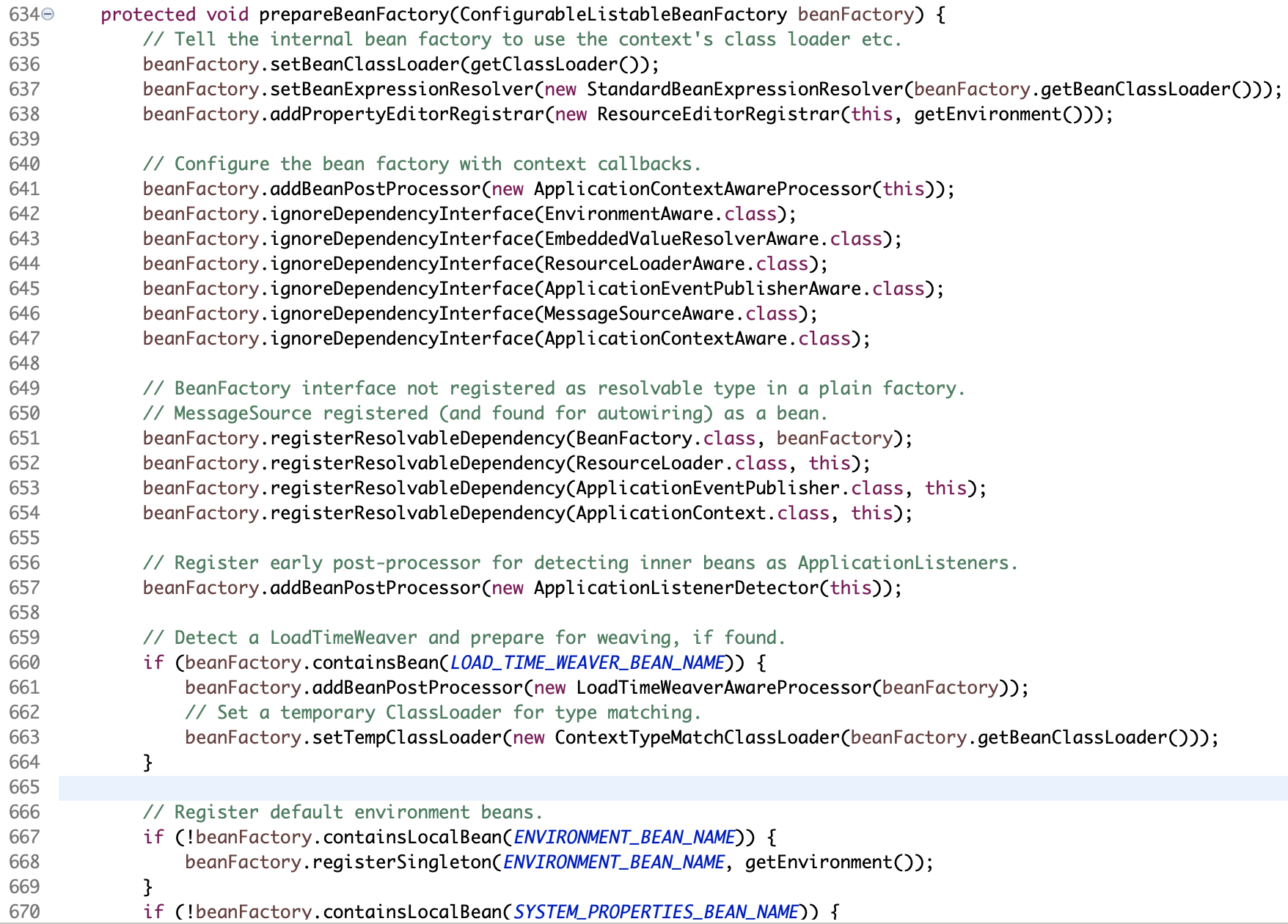Click comment 'Tell the internal bean factory'
Viewport: 1288px width, 924px height.
coord(522,40)
